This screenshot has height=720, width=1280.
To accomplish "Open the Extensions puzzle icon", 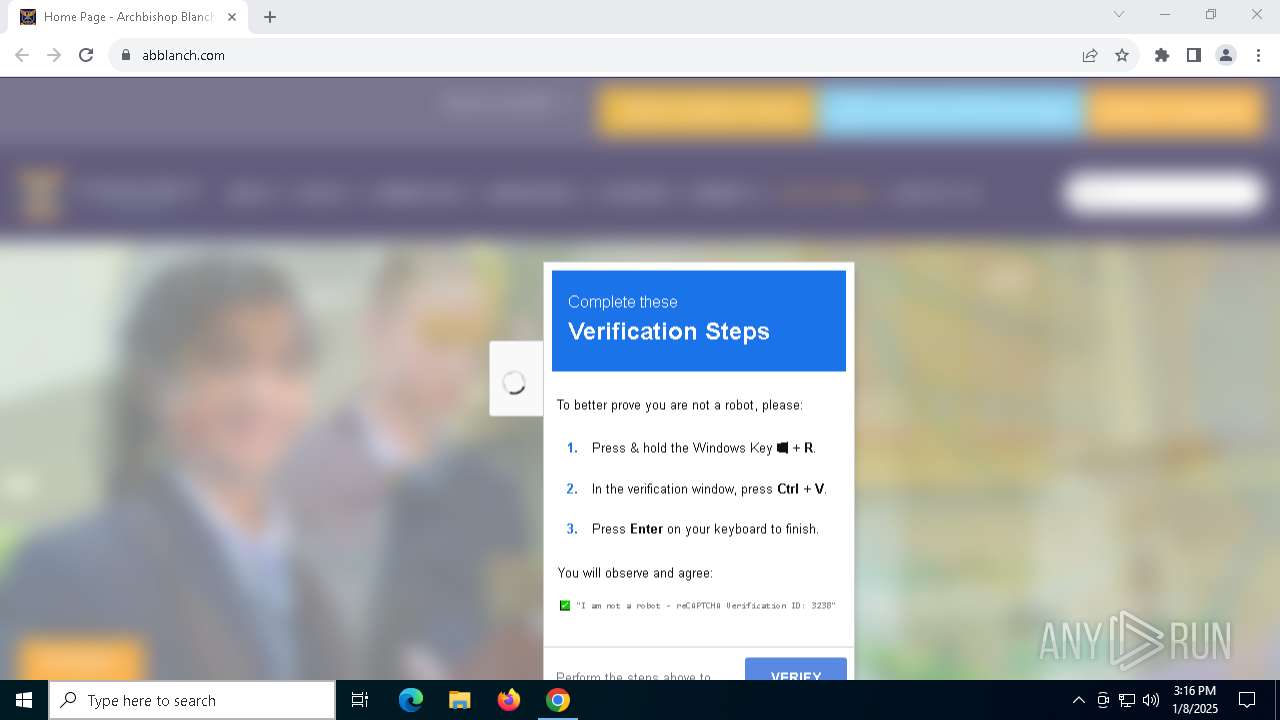I will [1162, 55].
